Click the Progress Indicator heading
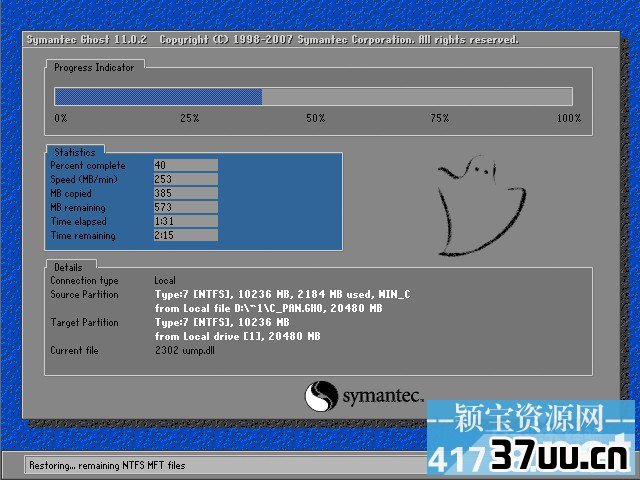 94,67
